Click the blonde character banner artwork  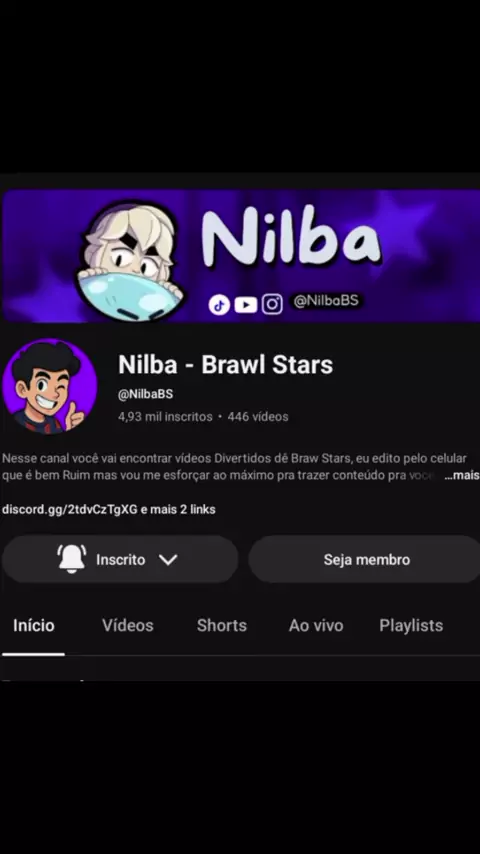pos(131,261)
